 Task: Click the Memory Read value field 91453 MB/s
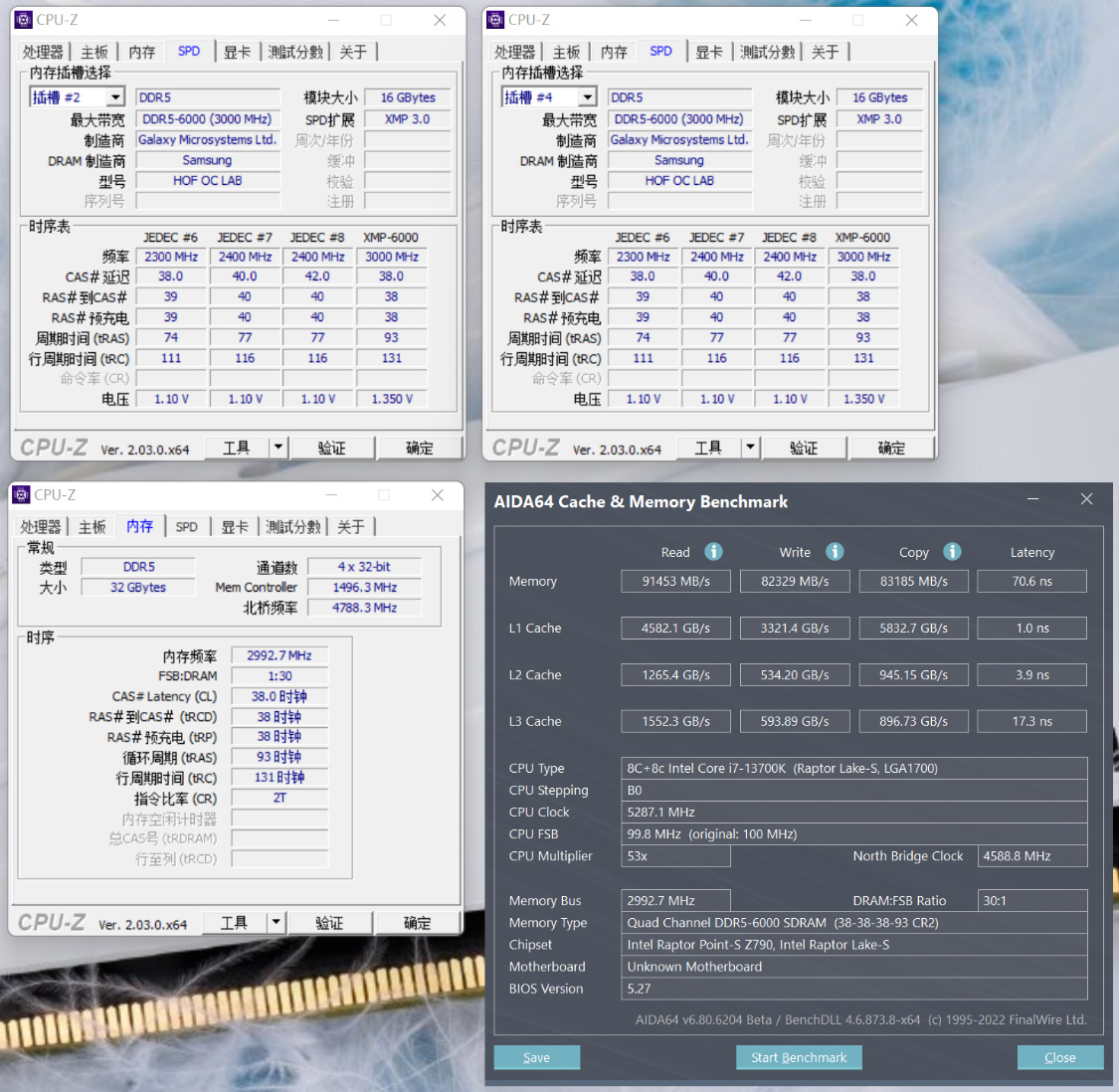tap(675, 581)
